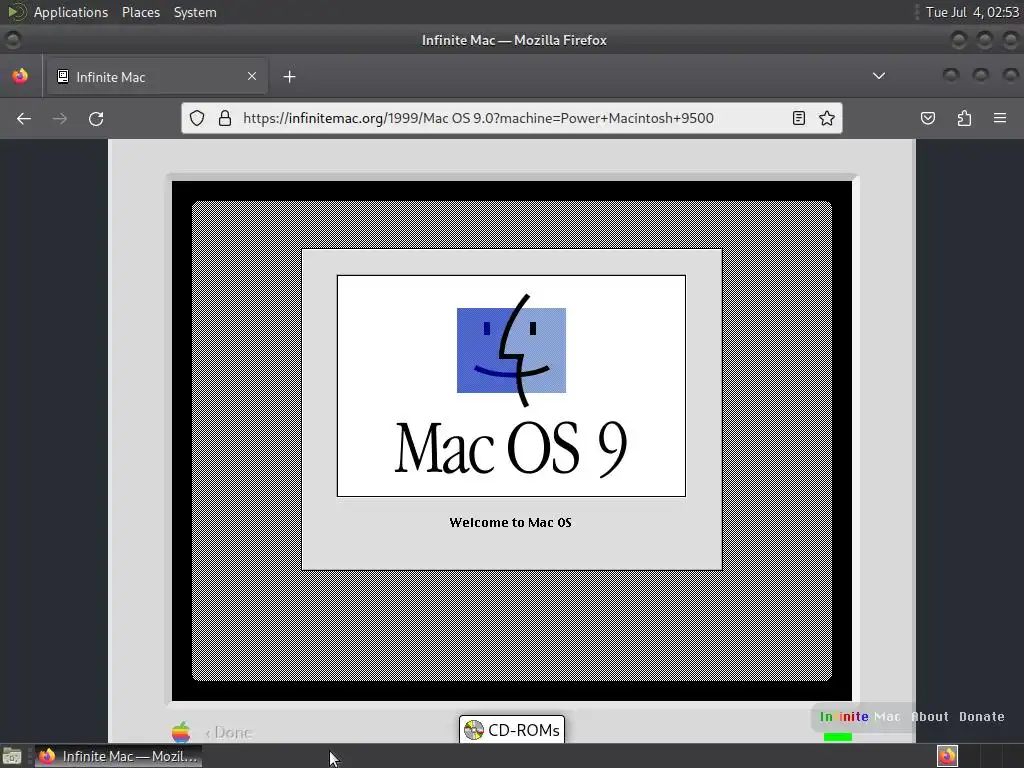
Task: Click Firefox icon in the system tray
Action: [x=948, y=756]
